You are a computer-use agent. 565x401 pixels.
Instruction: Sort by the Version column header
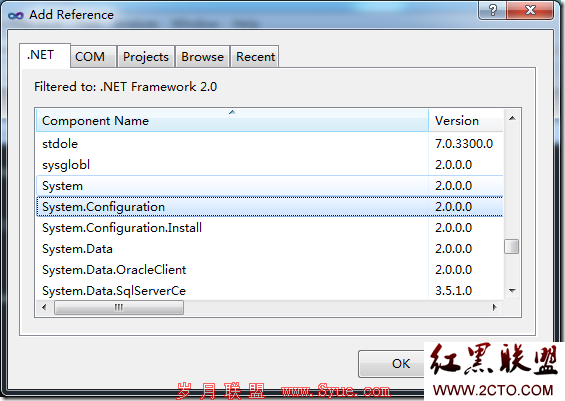pos(466,121)
